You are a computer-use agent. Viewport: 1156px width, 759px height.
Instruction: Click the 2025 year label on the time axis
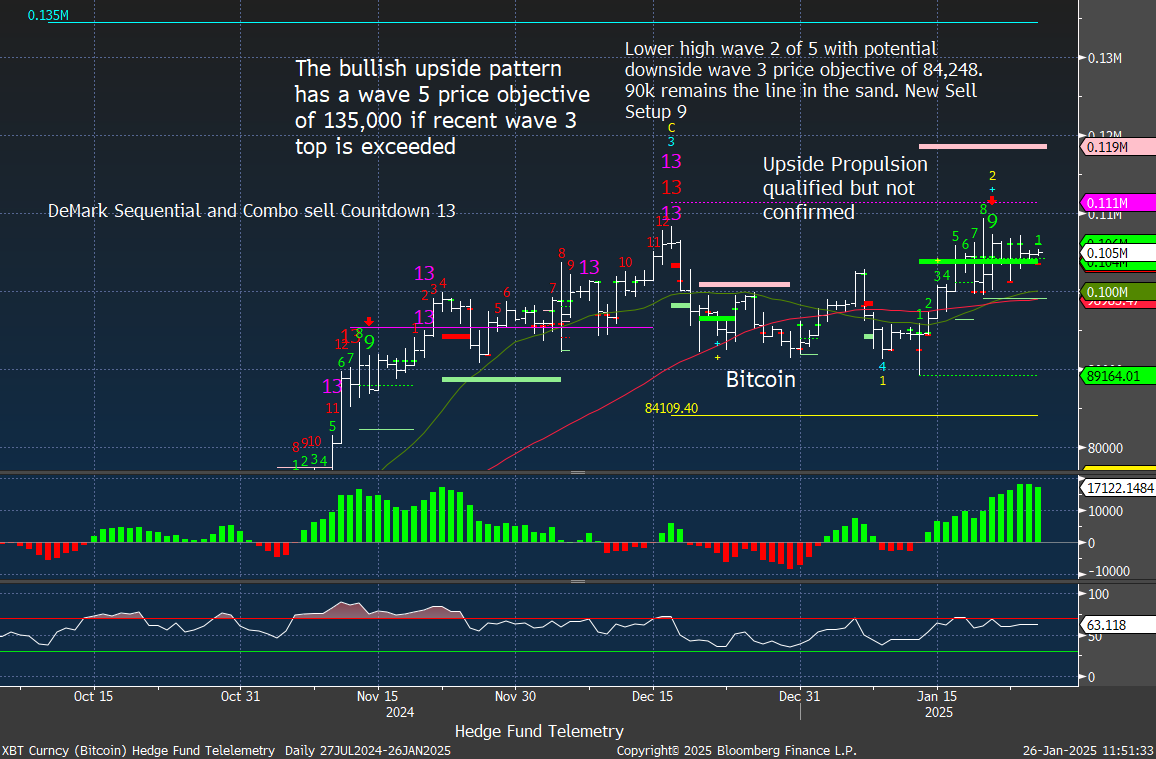[x=939, y=713]
